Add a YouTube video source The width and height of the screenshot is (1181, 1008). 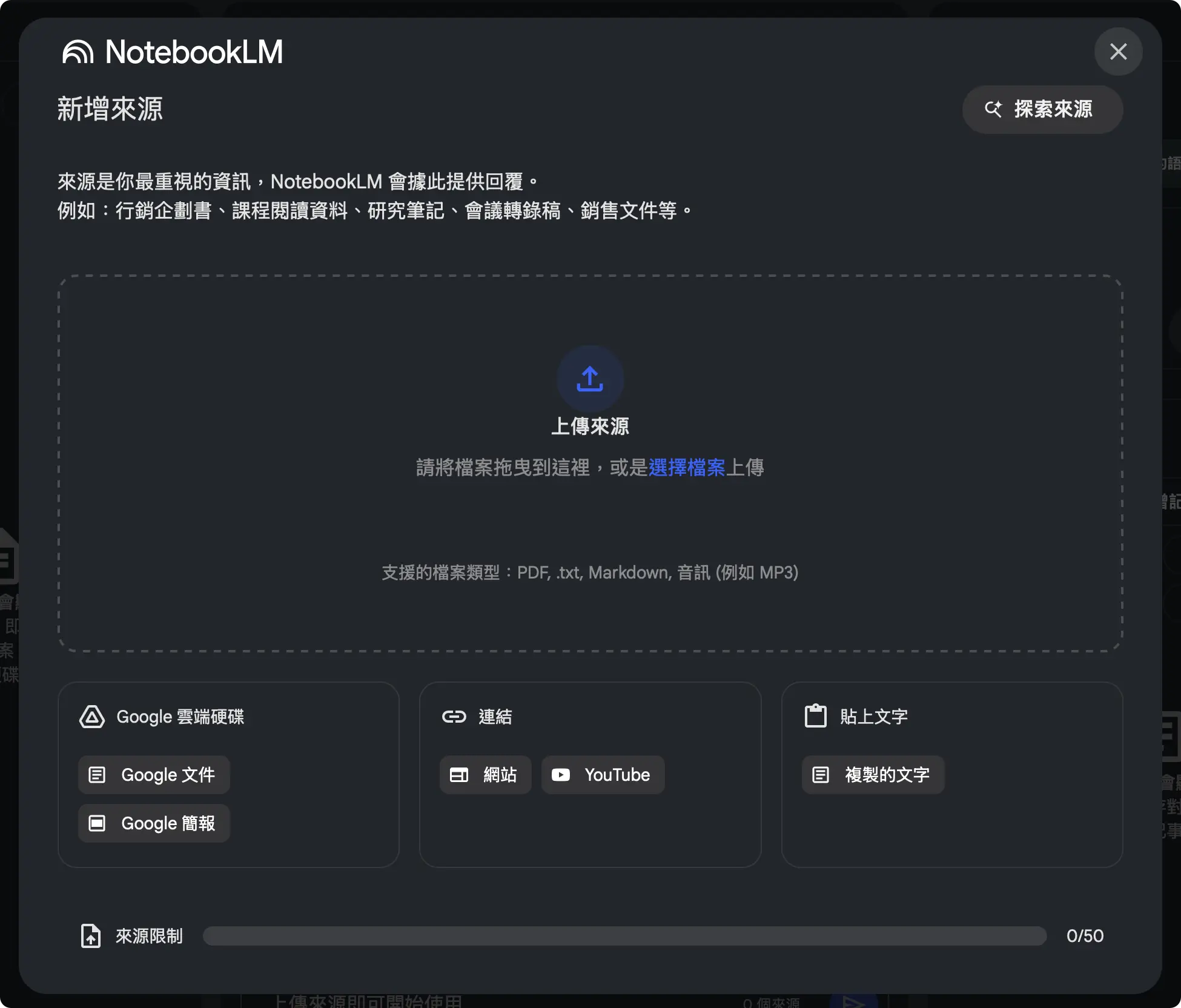click(603, 775)
